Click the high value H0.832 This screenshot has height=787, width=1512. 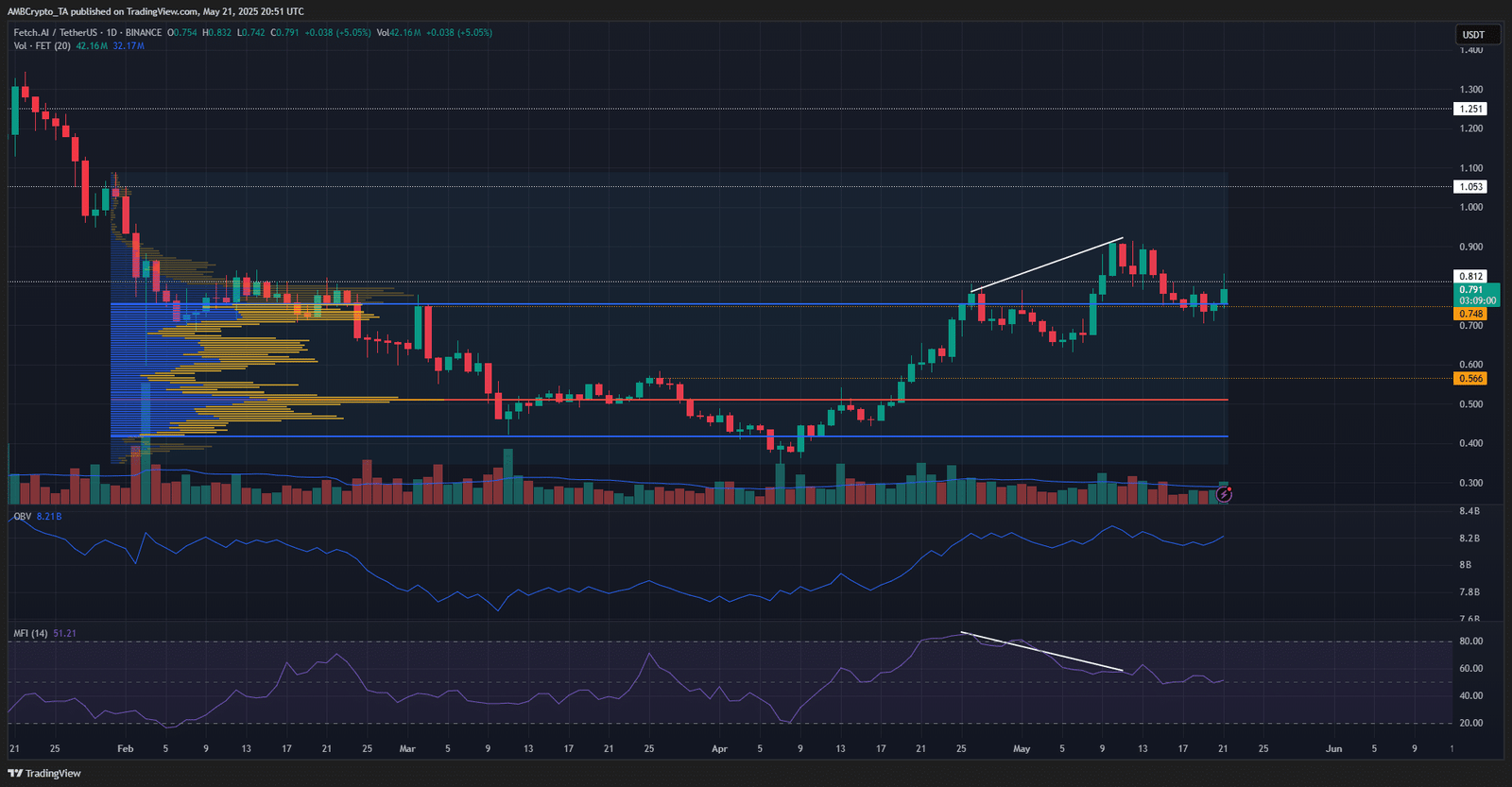[217, 33]
